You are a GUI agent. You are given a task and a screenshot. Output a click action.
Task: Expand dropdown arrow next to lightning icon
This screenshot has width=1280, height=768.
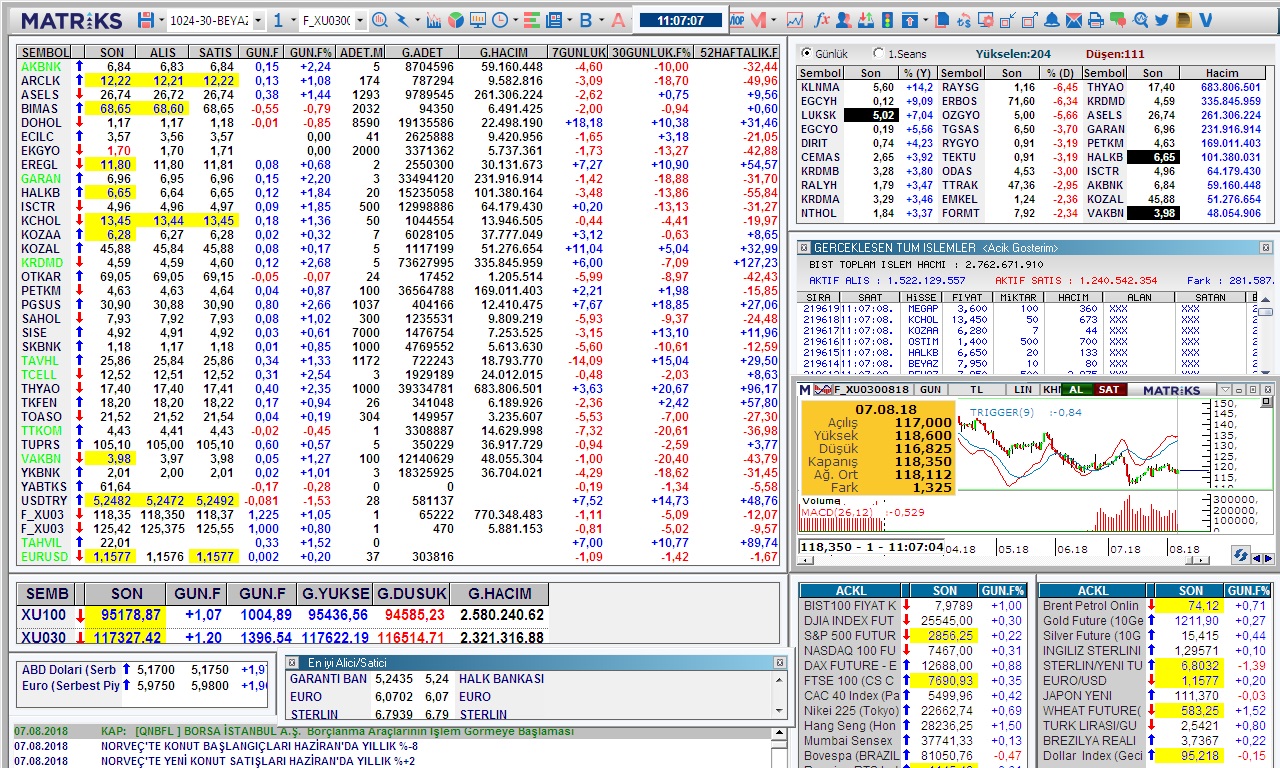[x=417, y=20]
